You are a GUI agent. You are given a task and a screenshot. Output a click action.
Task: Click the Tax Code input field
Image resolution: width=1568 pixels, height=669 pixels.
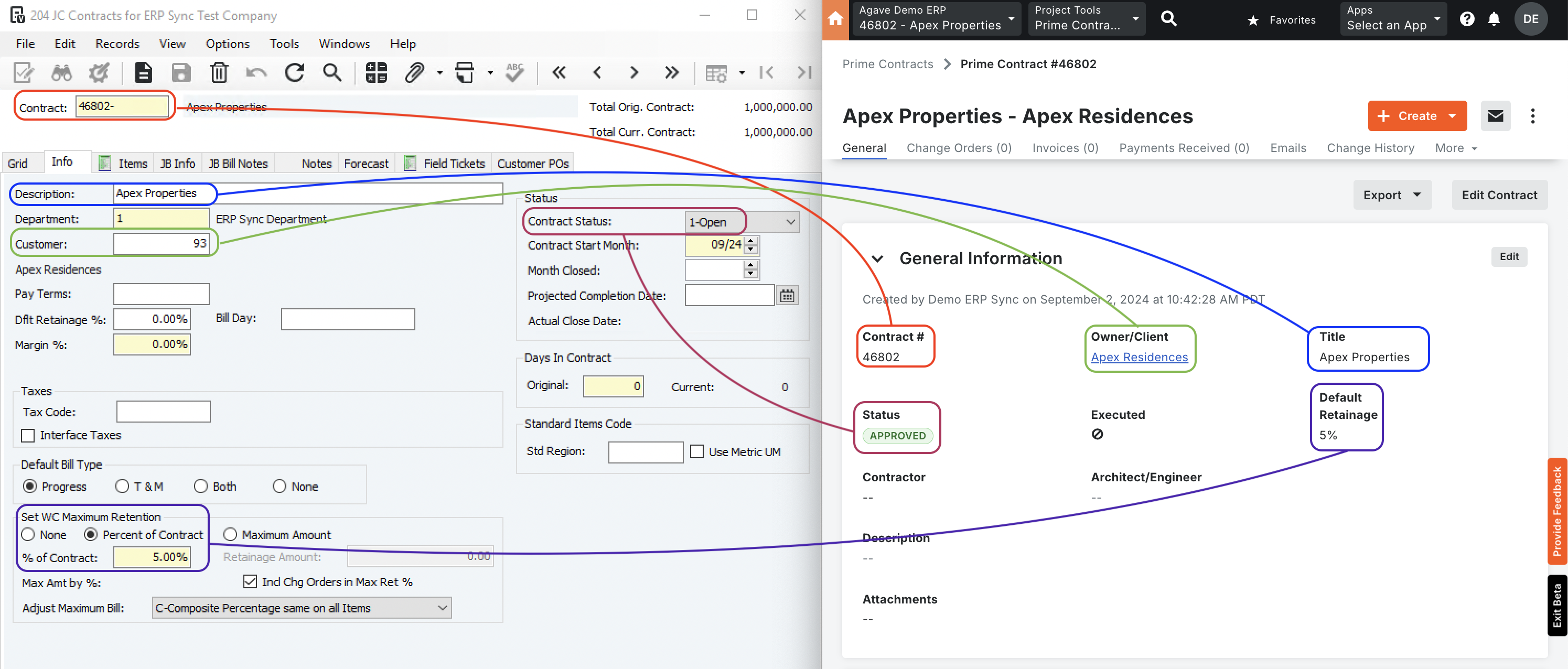point(163,412)
